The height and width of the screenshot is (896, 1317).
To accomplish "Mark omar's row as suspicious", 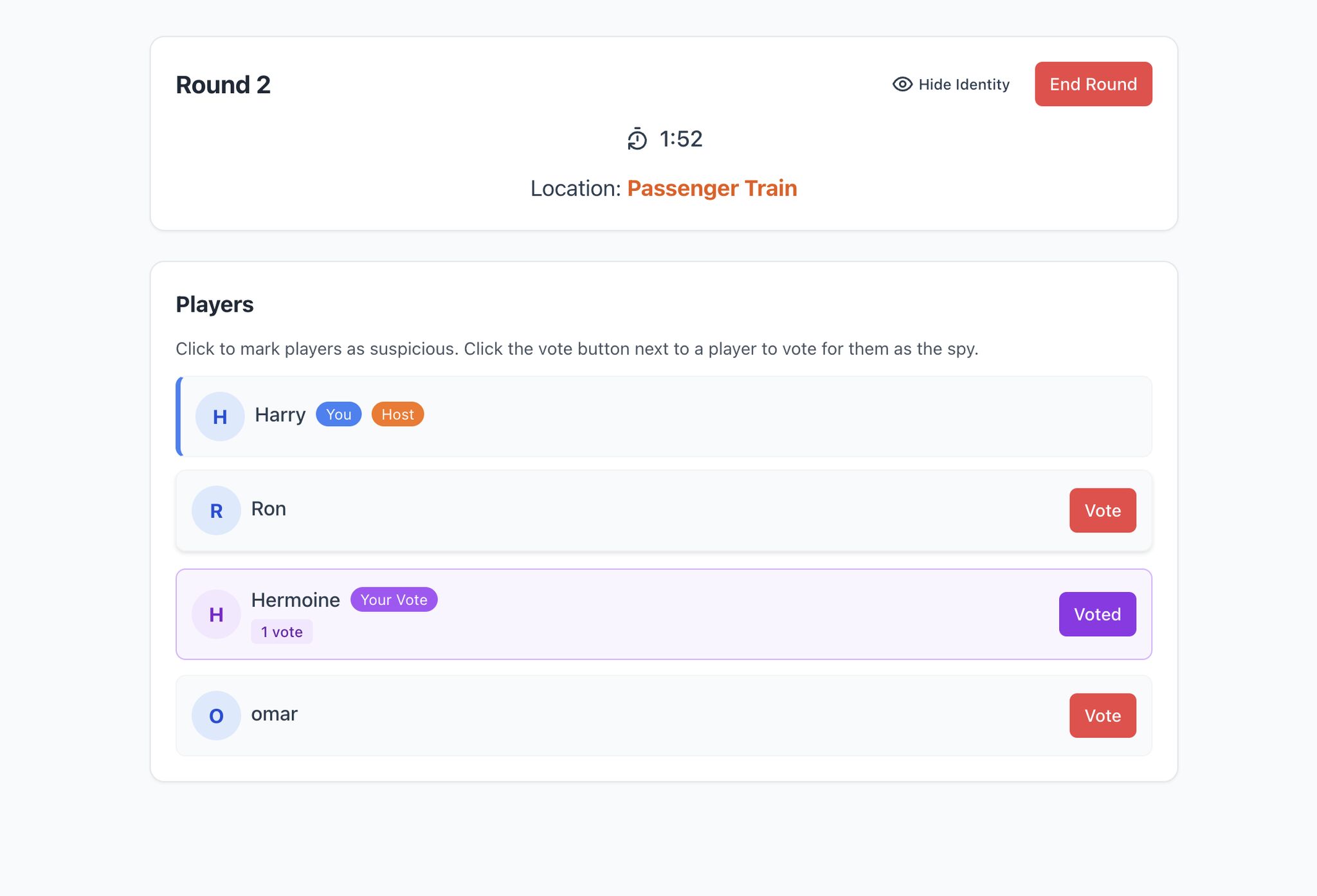I will 643,715.
